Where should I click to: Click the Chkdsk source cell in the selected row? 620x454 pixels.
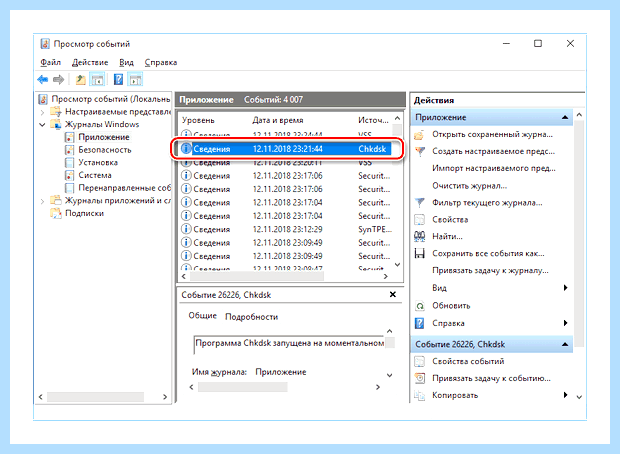372,149
